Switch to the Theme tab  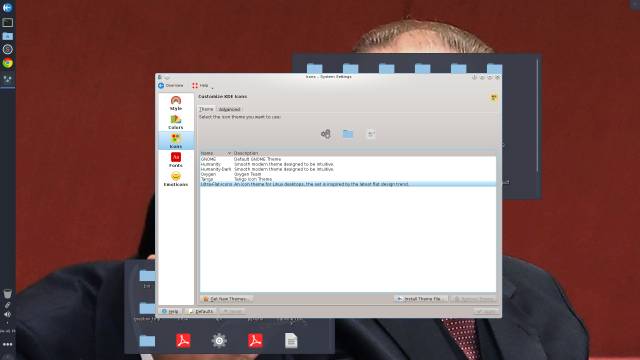click(x=206, y=109)
